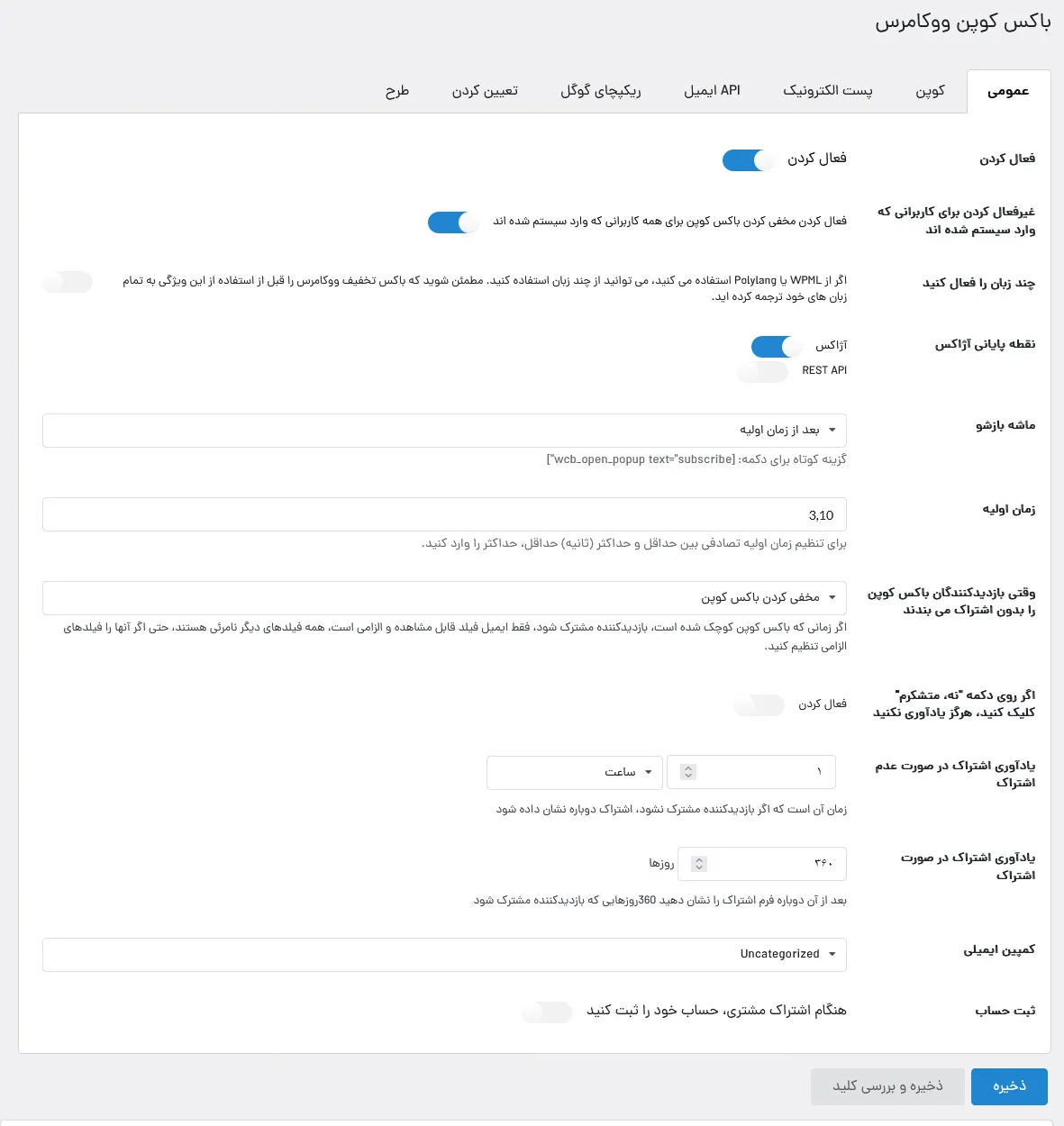The width and height of the screenshot is (1064, 1126).
Task: Switch to the کوپن tab
Action: 930,91
